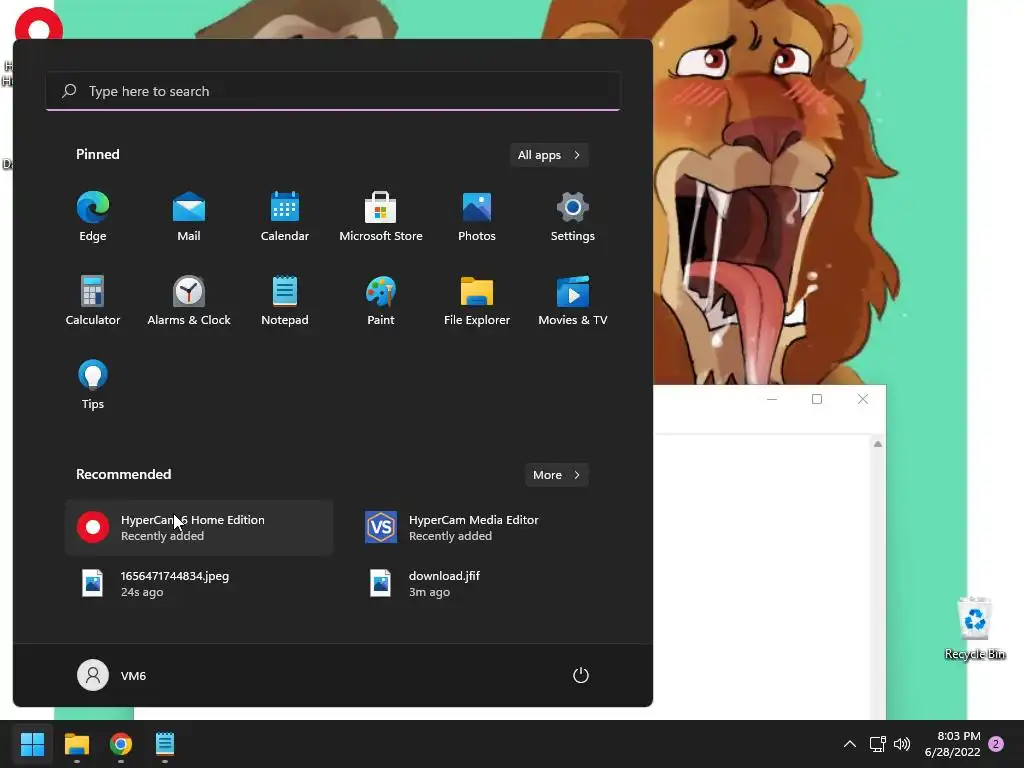
Task: Open the Edge browser pinned app
Action: [93, 217]
